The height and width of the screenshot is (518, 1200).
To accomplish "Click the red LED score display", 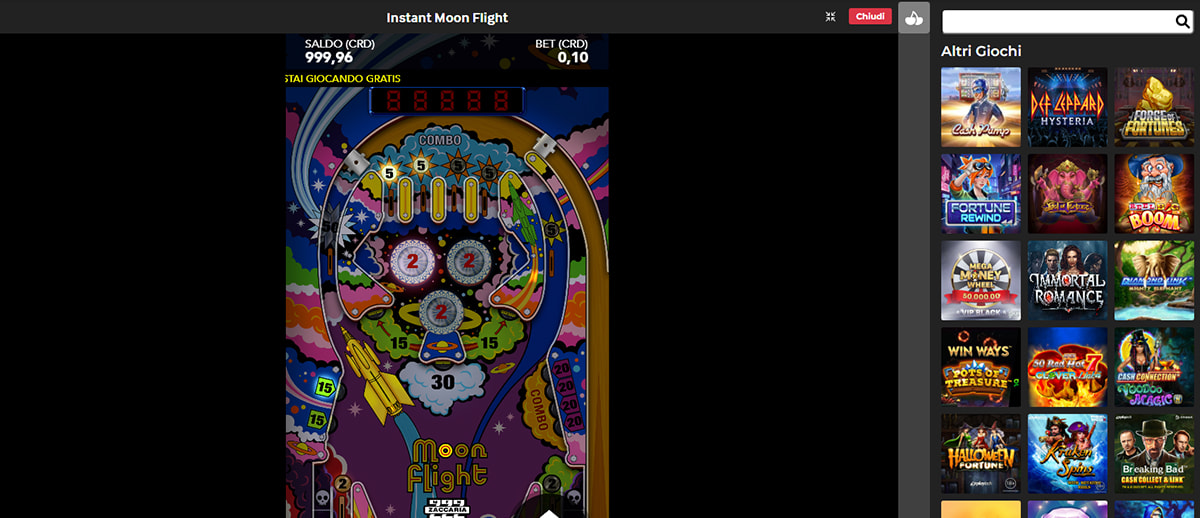I will point(447,99).
